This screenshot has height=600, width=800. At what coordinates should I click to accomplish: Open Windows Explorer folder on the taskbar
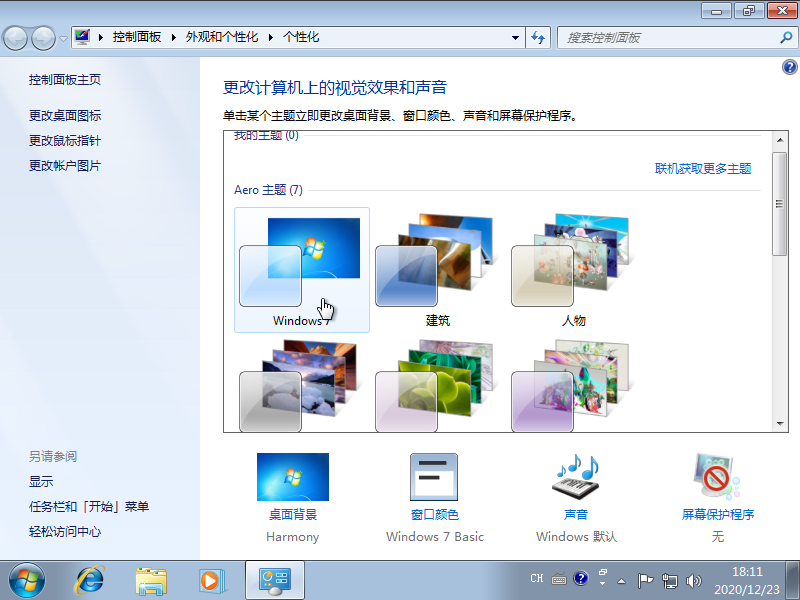tap(151, 579)
